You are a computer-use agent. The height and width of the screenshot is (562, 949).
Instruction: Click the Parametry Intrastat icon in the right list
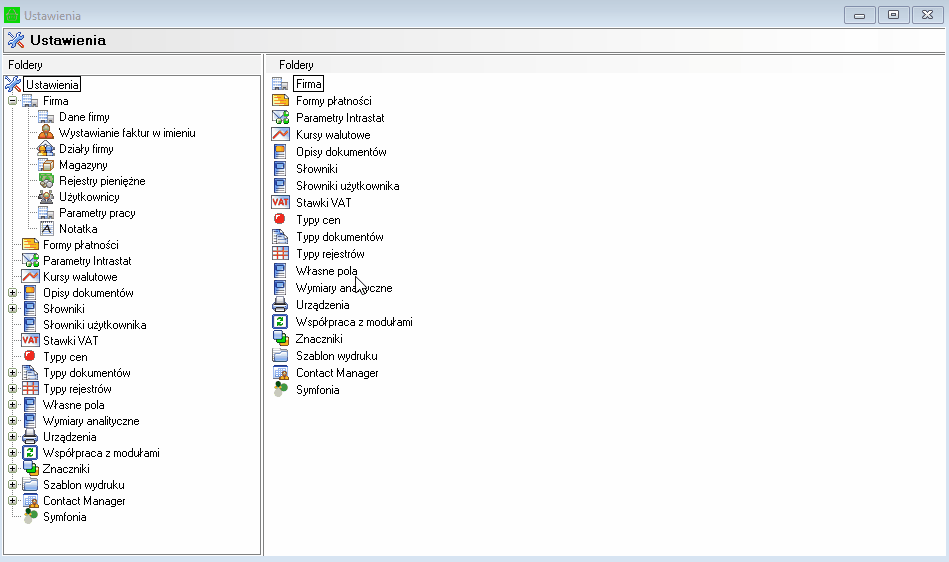coord(280,118)
